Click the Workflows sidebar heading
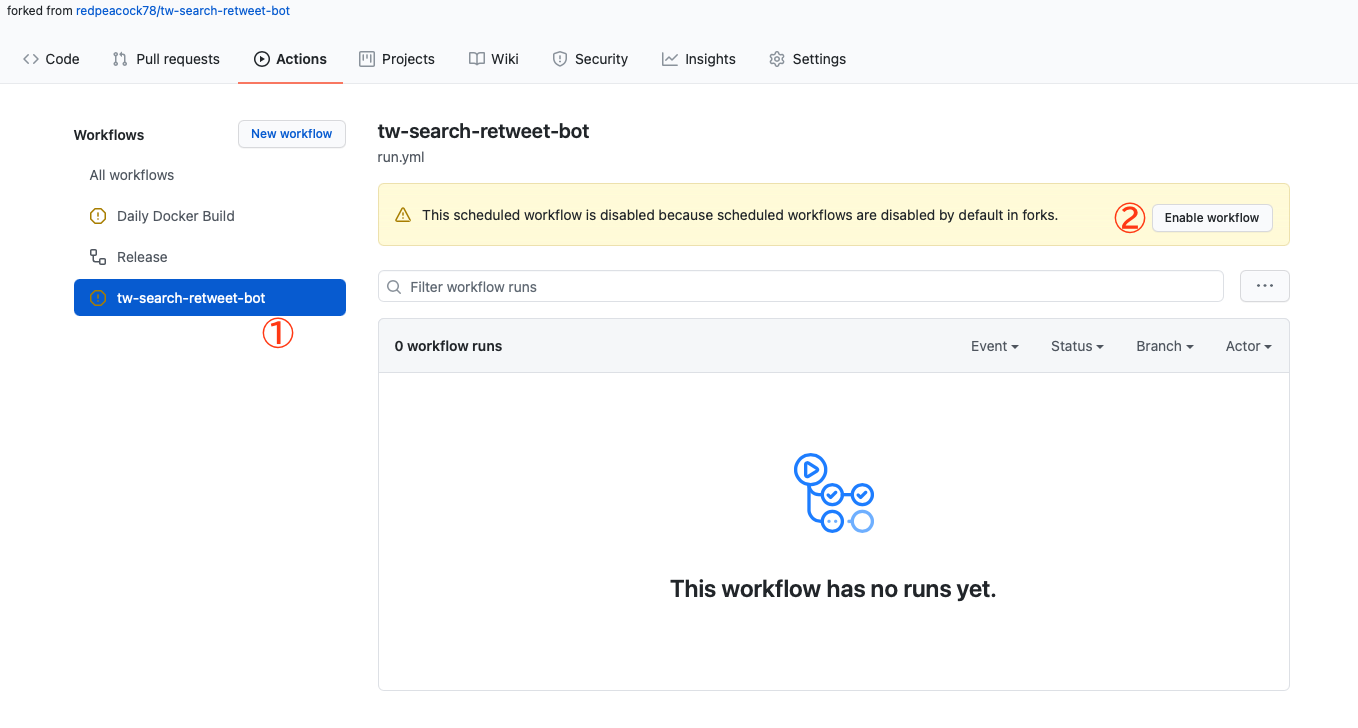The height and width of the screenshot is (728, 1358). [109, 135]
